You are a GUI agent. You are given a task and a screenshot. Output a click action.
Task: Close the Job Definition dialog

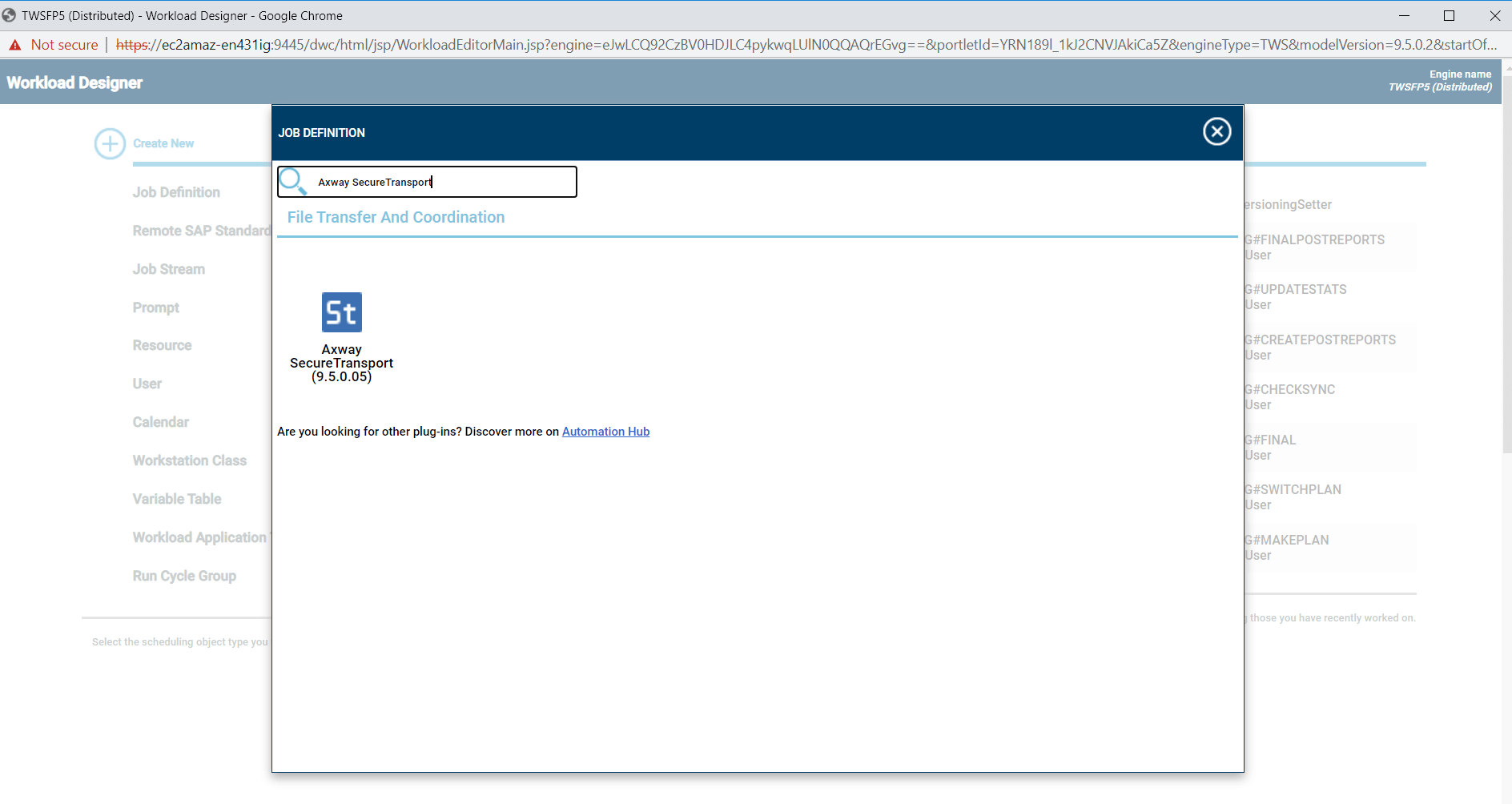coord(1216,131)
